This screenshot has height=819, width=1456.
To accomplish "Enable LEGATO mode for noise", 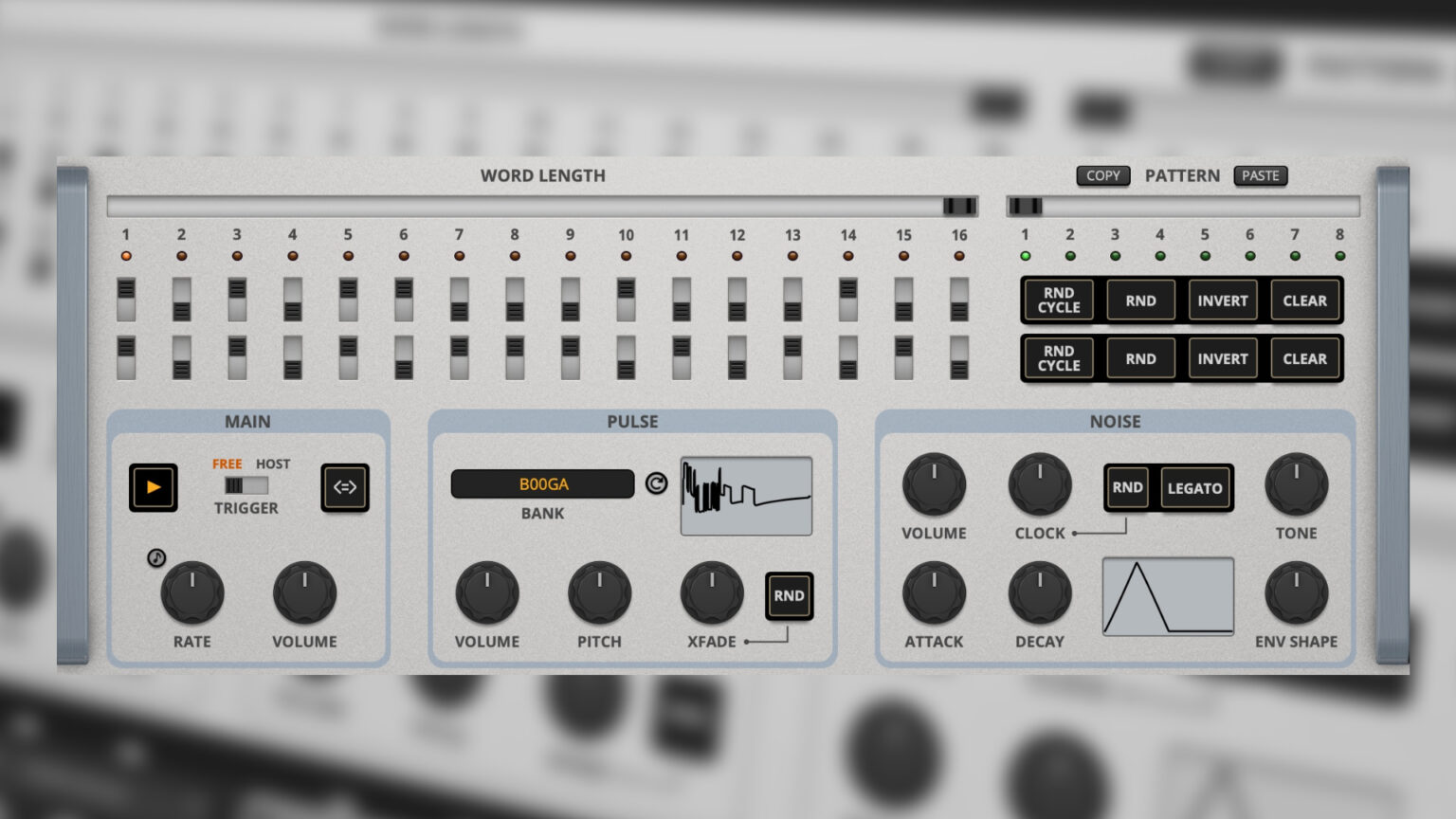I will coord(1194,487).
